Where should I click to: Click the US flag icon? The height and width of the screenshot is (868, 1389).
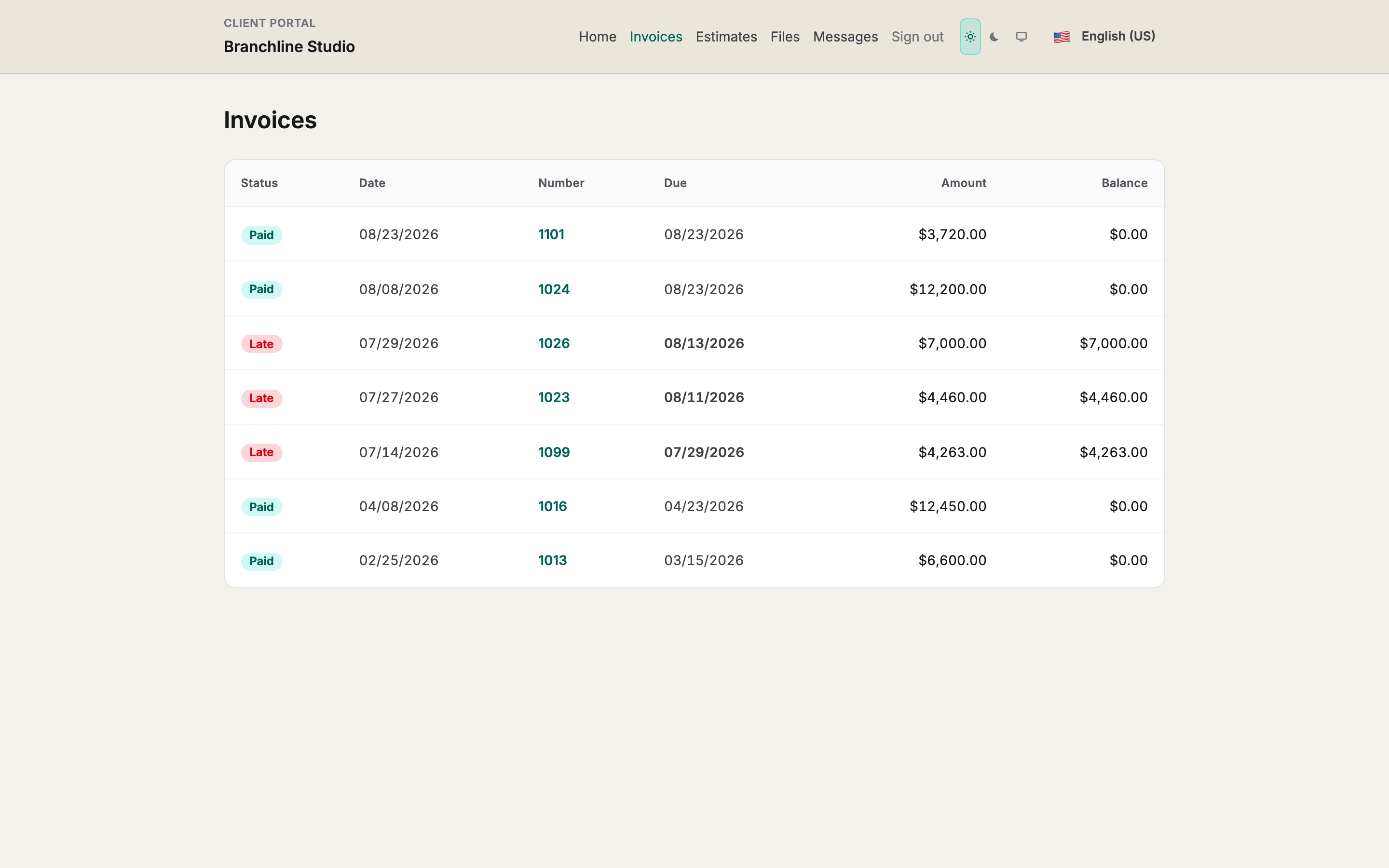point(1061,37)
